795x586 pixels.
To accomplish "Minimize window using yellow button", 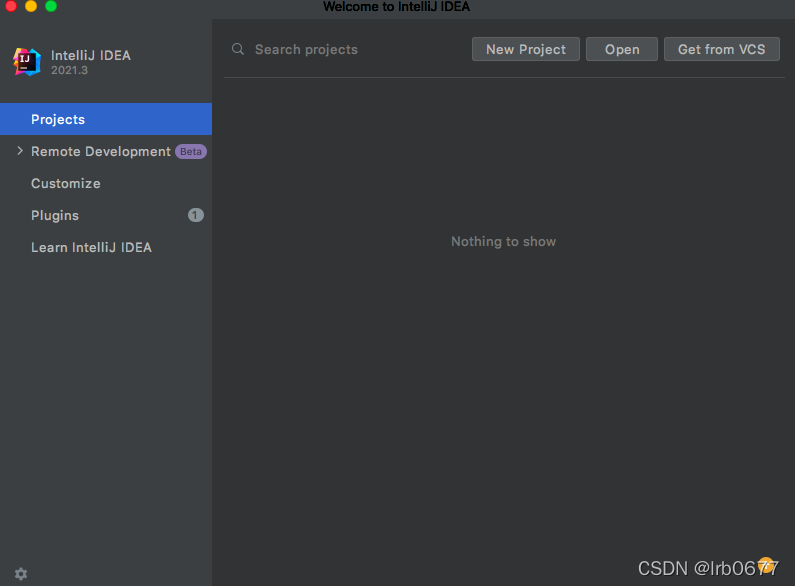I will click(x=31, y=6).
